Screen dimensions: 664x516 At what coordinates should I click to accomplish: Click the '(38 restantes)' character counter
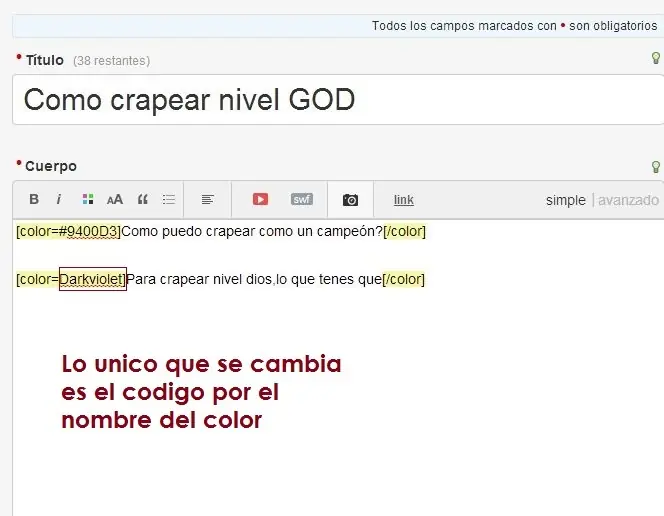click(x=111, y=61)
